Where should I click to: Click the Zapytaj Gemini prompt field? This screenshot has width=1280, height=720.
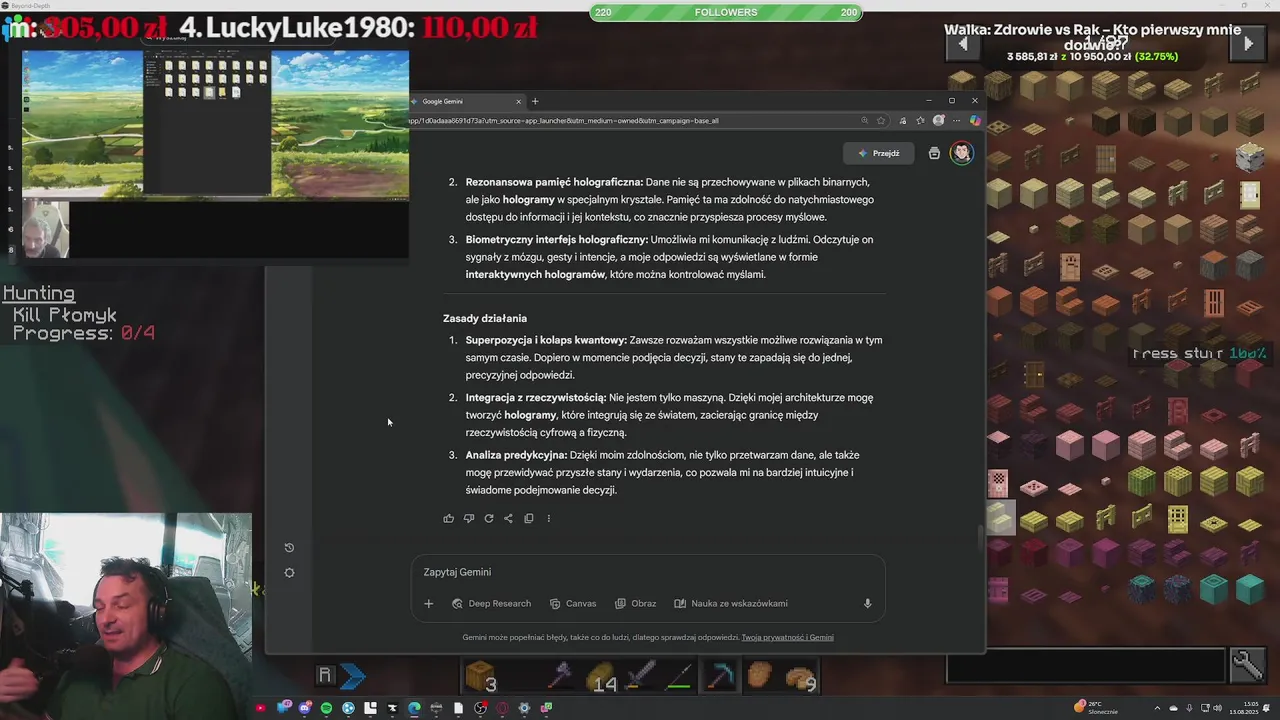(x=647, y=572)
